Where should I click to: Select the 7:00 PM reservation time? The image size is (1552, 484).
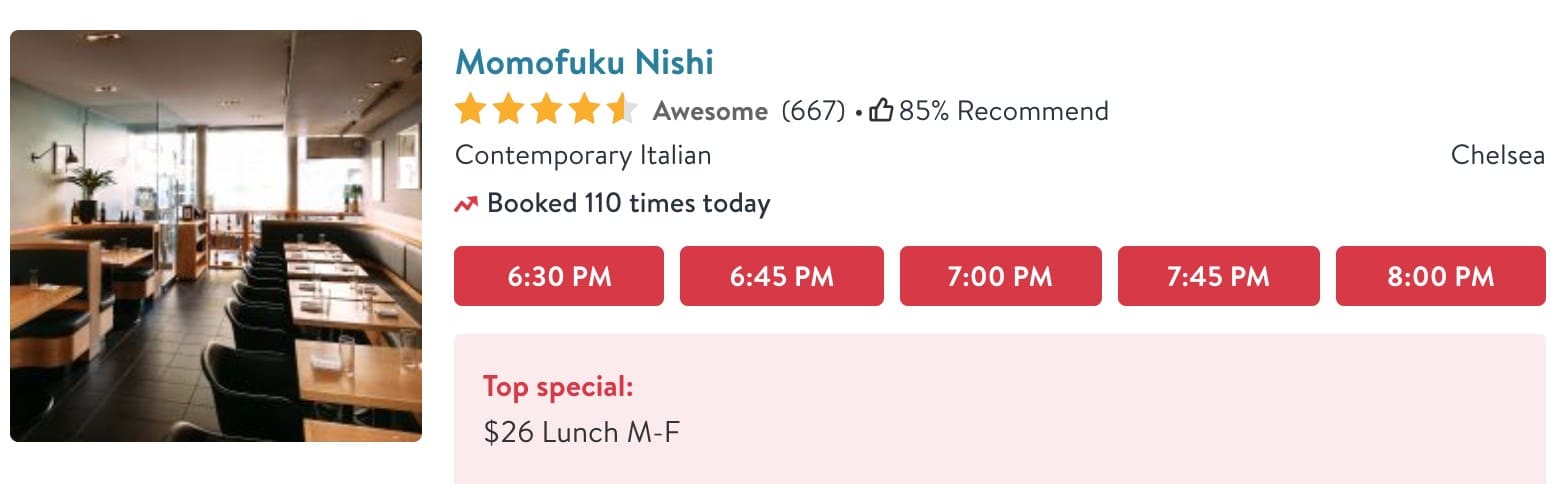click(1000, 276)
